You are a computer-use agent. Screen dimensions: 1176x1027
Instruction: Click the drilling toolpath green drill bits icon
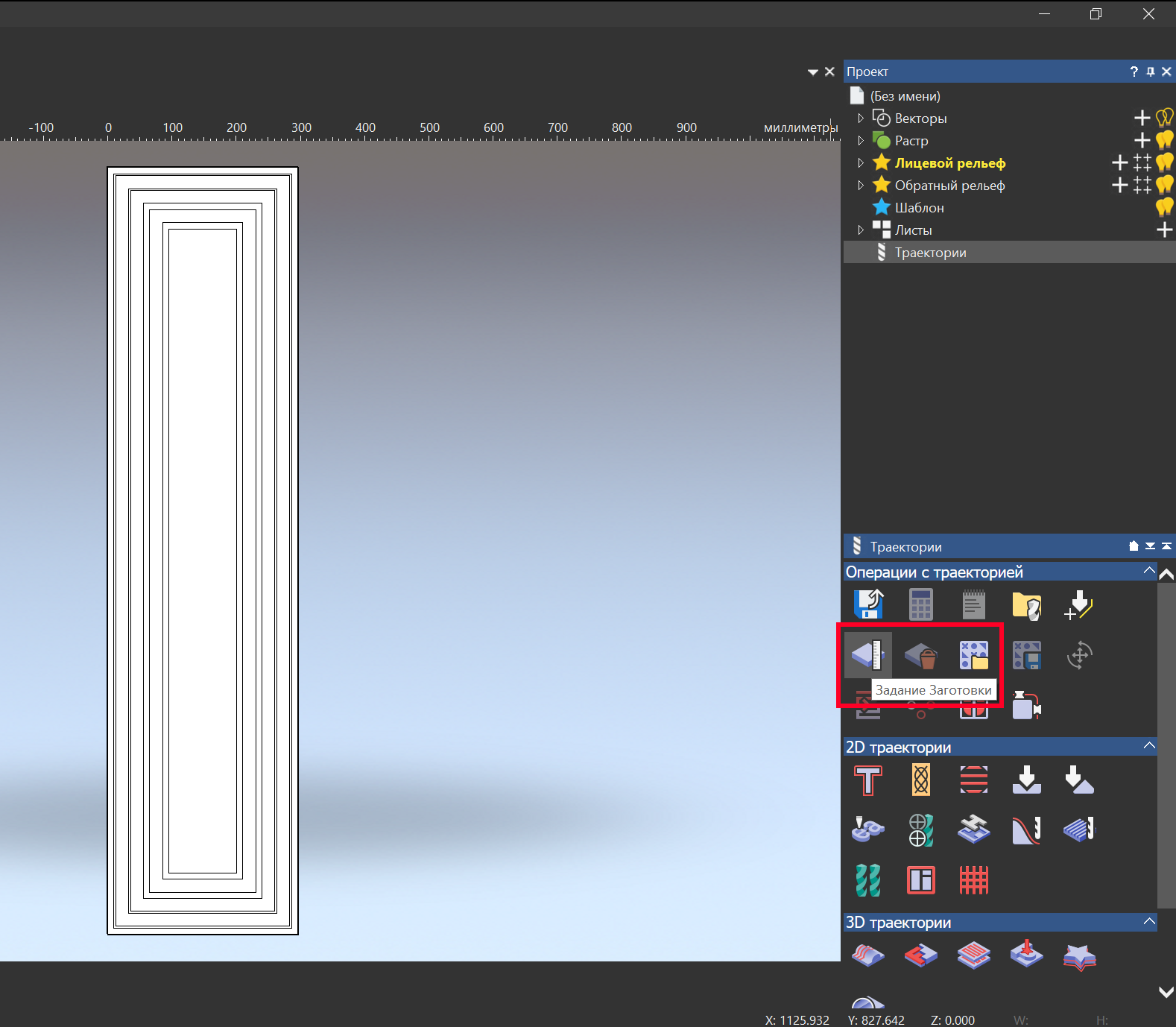point(868,880)
